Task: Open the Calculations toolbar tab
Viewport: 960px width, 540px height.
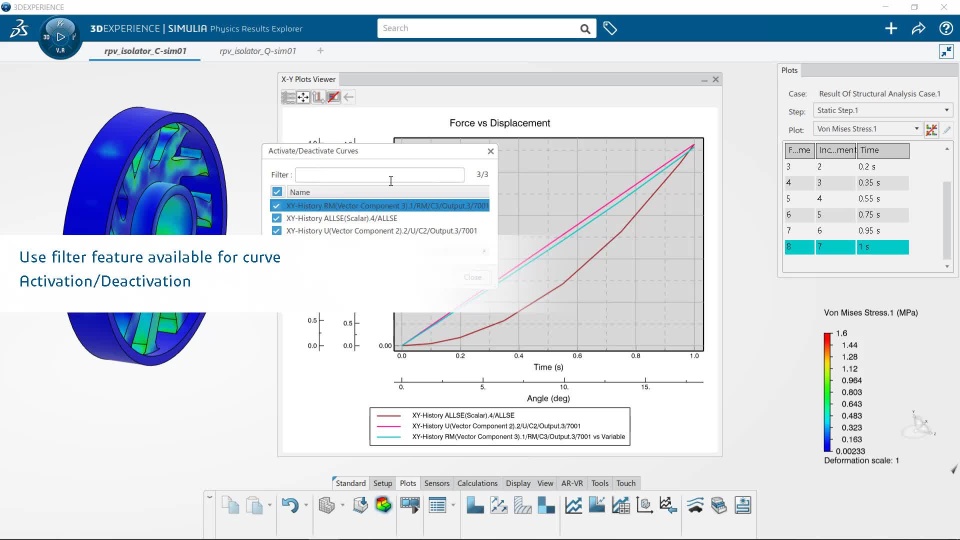Action: click(478, 483)
